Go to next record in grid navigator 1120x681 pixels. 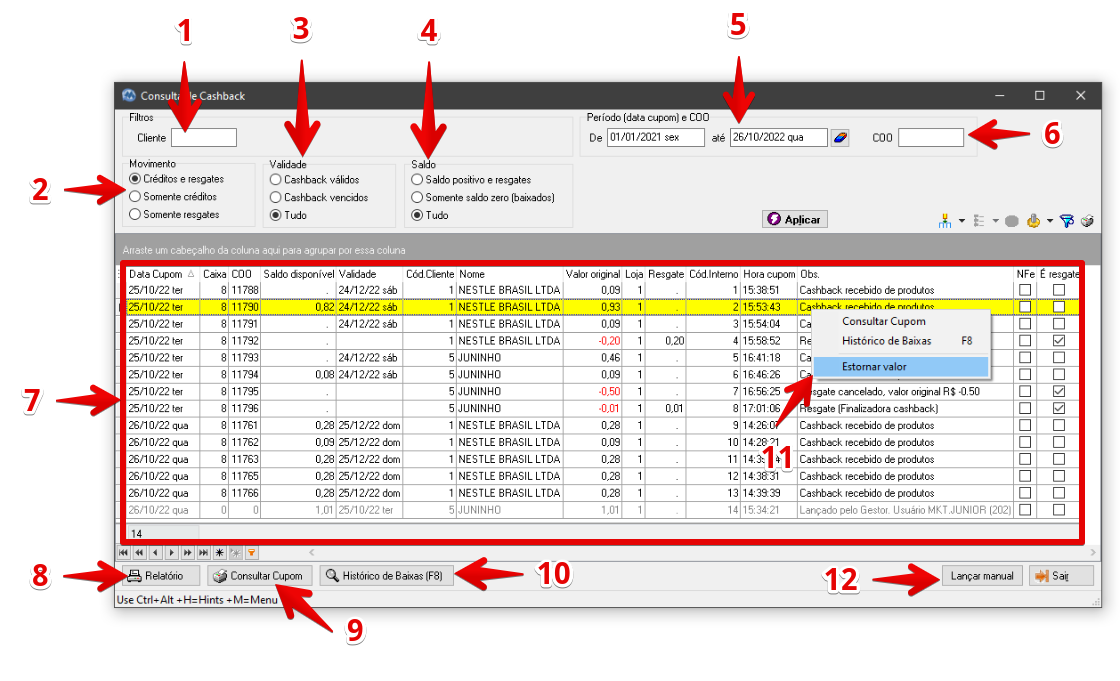pos(171,552)
